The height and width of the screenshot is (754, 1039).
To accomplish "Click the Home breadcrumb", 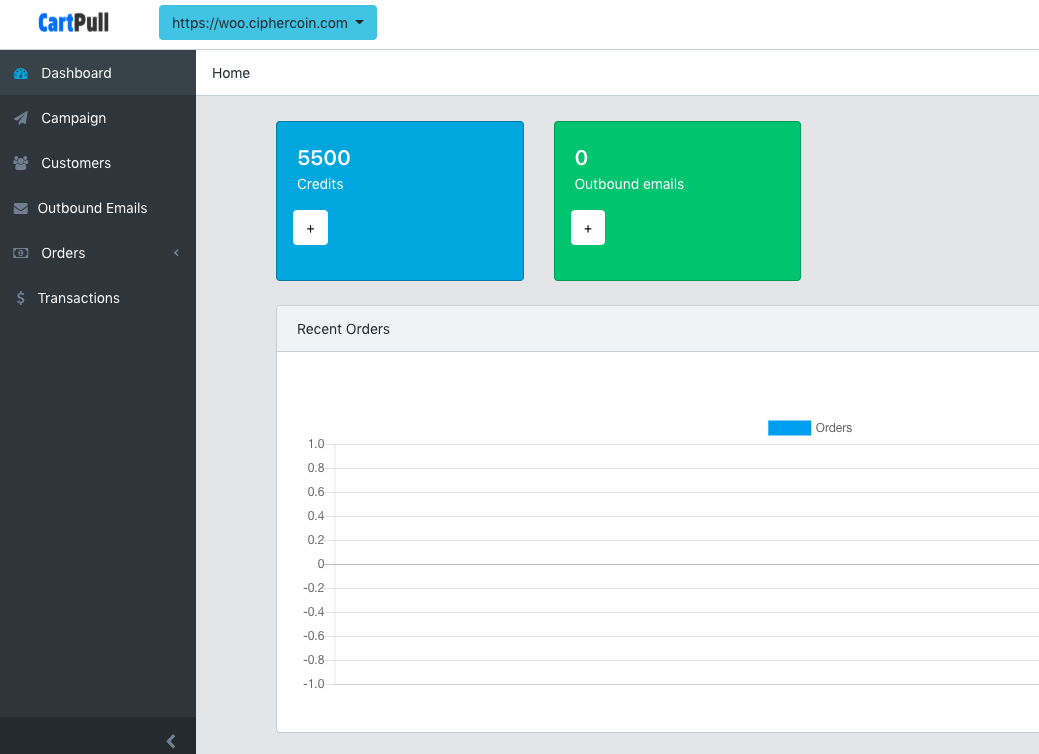I will (x=231, y=73).
